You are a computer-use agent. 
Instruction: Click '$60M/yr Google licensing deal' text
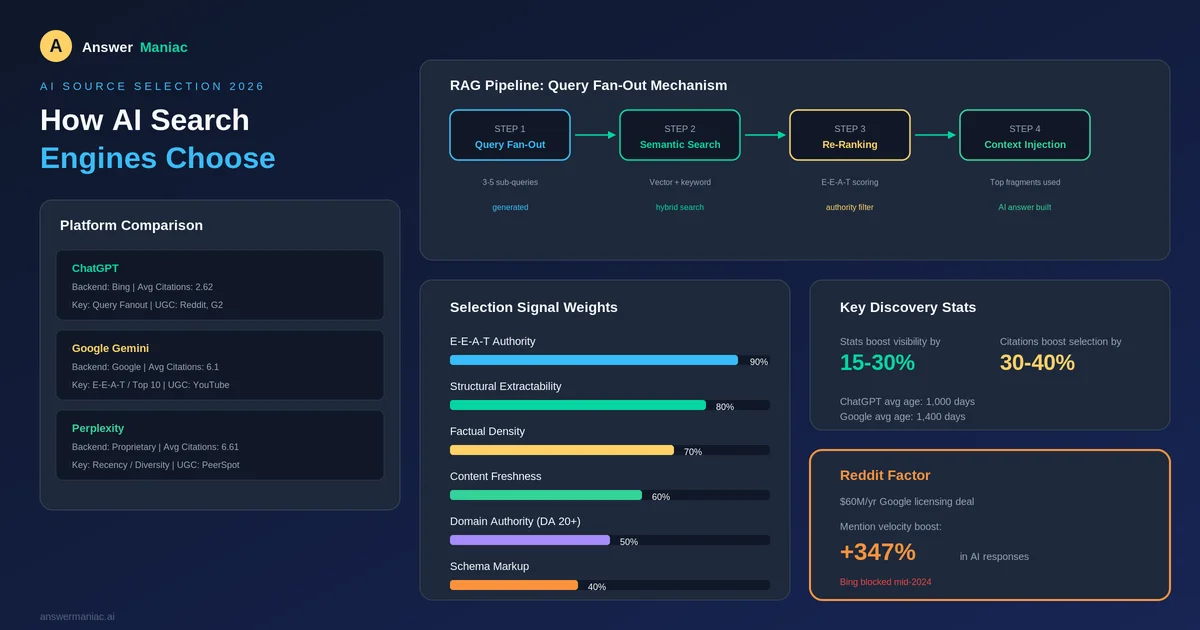[907, 501]
